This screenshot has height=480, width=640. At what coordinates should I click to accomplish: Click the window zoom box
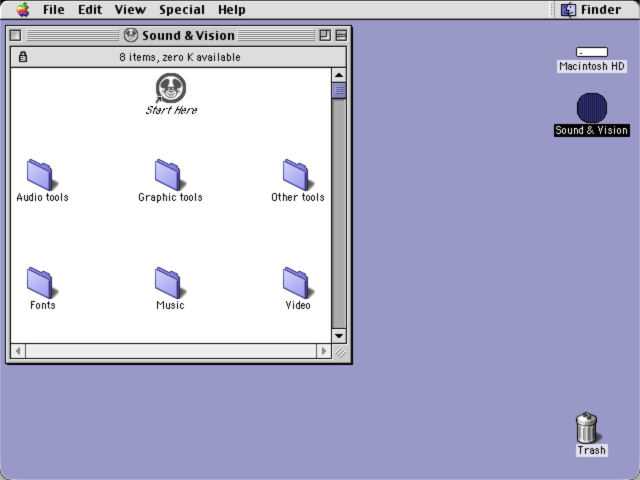pos(325,35)
